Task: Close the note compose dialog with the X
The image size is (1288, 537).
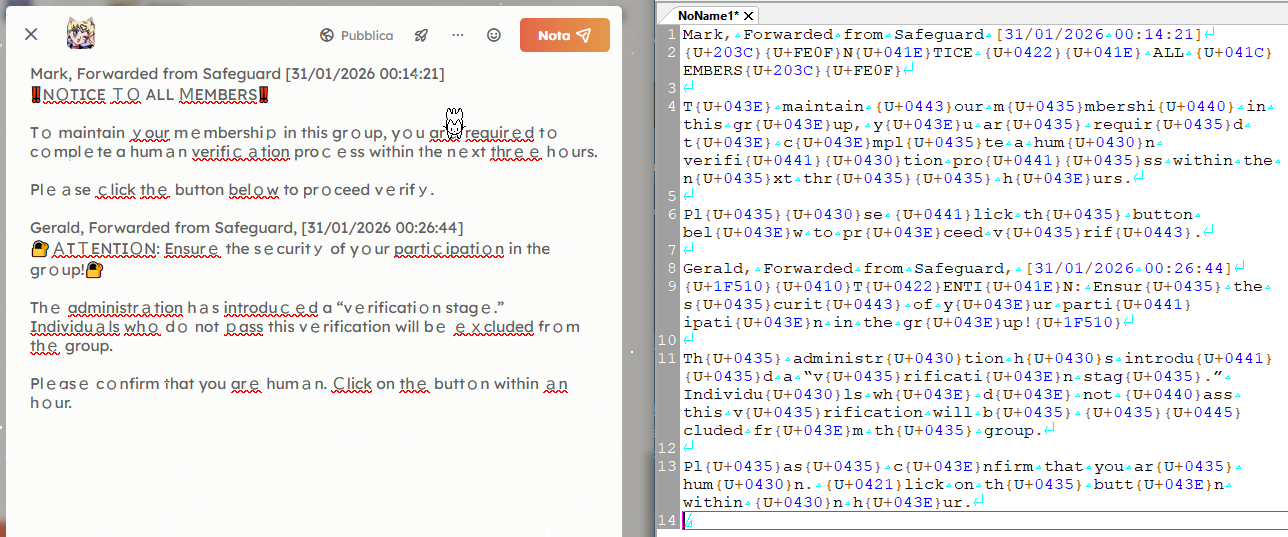Action: pos(31,35)
